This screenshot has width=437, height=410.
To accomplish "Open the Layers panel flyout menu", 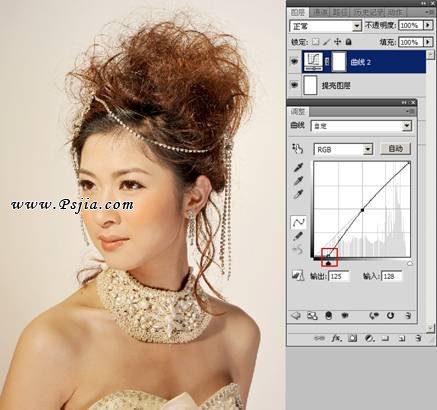I will 430,13.
